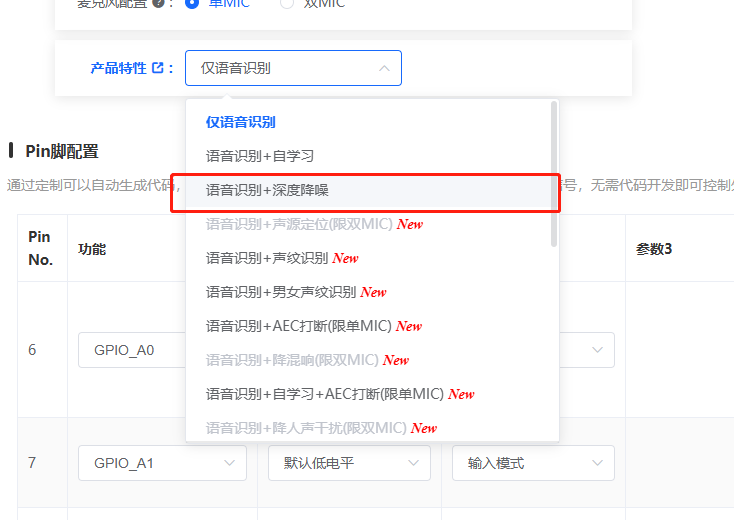Screen dimensions: 734x520
Task: Click the microphone config help icon
Action: point(159,3)
